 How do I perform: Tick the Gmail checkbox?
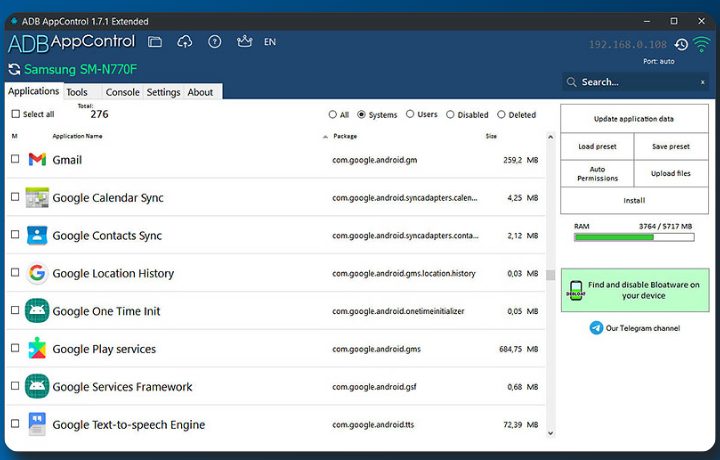(x=15, y=159)
